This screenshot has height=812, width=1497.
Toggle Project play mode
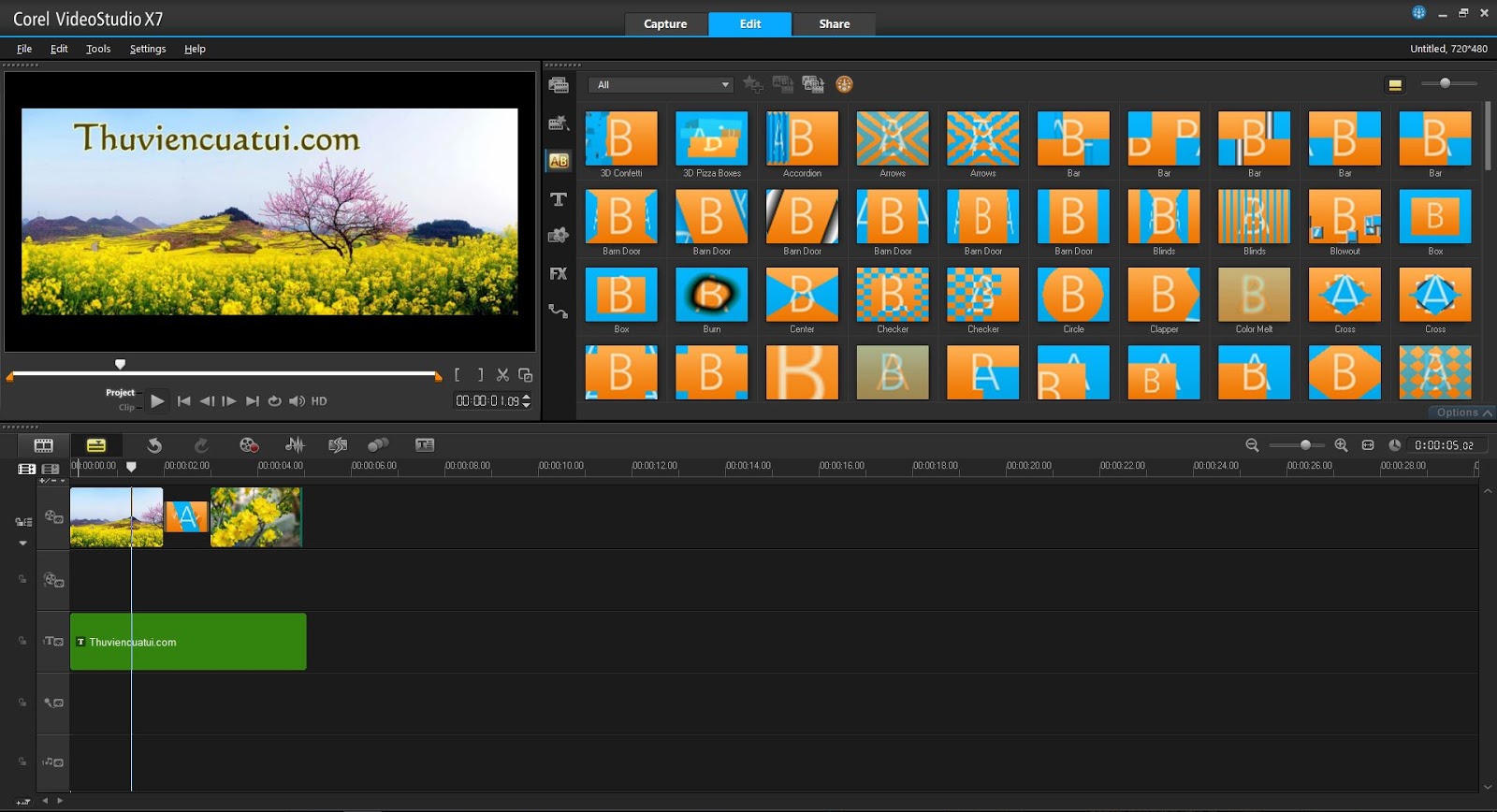point(120,393)
